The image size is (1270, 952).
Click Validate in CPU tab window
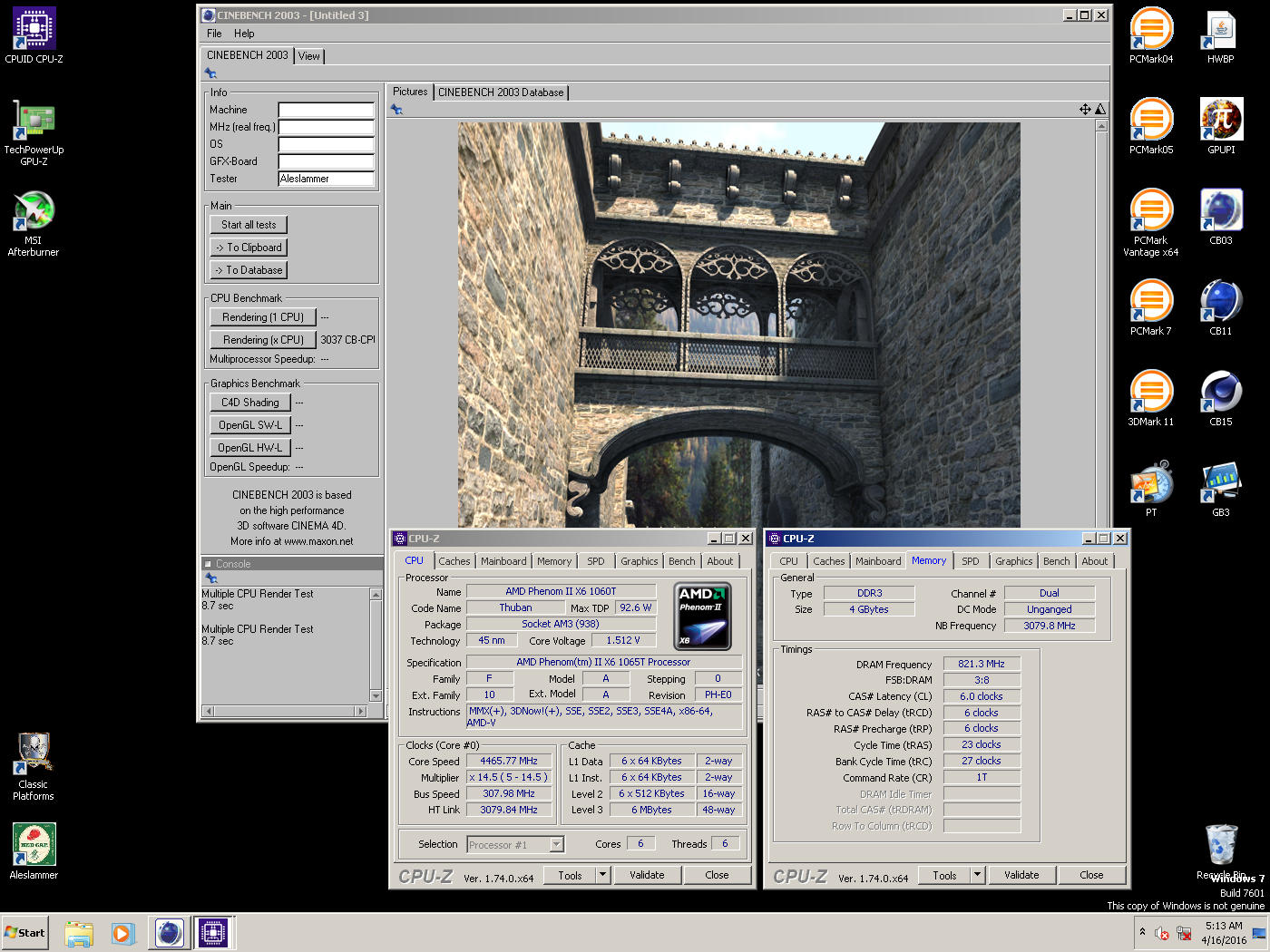[x=647, y=875]
